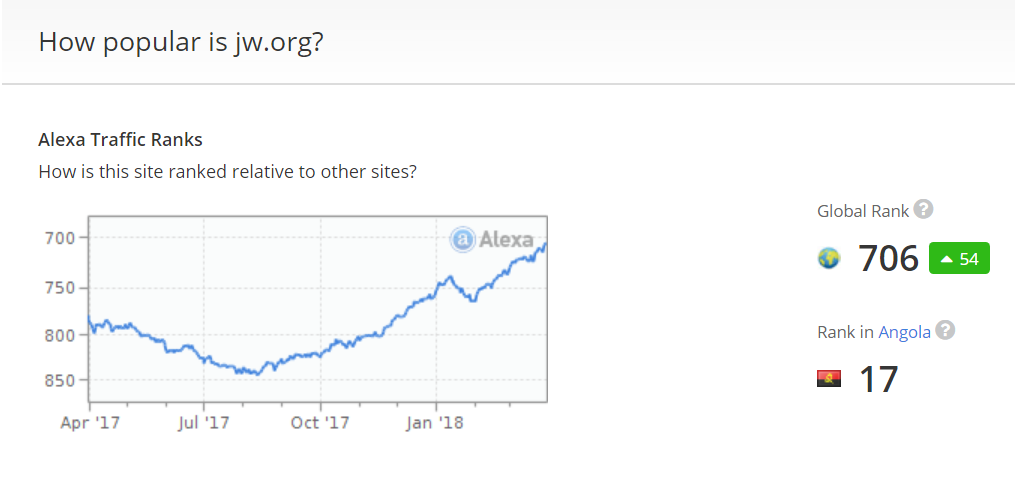The width and height of the screenshot is (1015, 479).
Task: Click the Angola flag icon
Action: (x=829, y=379)
